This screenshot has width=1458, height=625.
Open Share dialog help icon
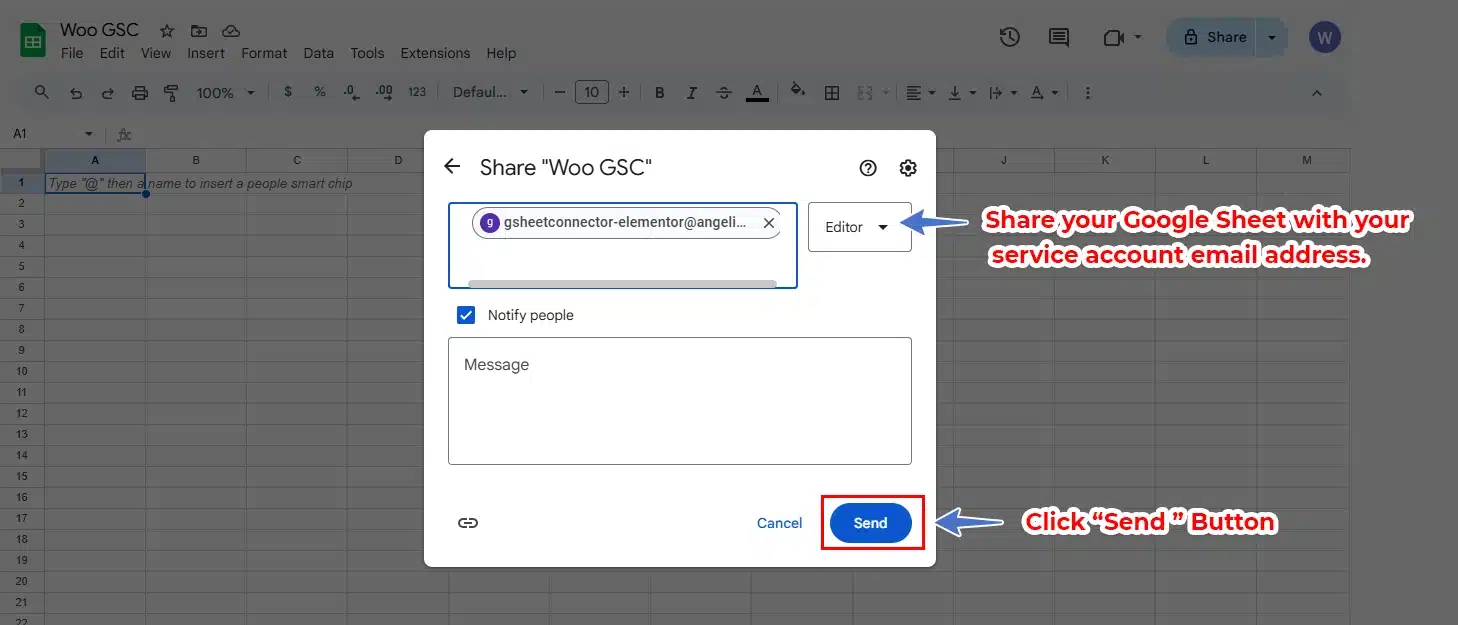click(868, 168)
